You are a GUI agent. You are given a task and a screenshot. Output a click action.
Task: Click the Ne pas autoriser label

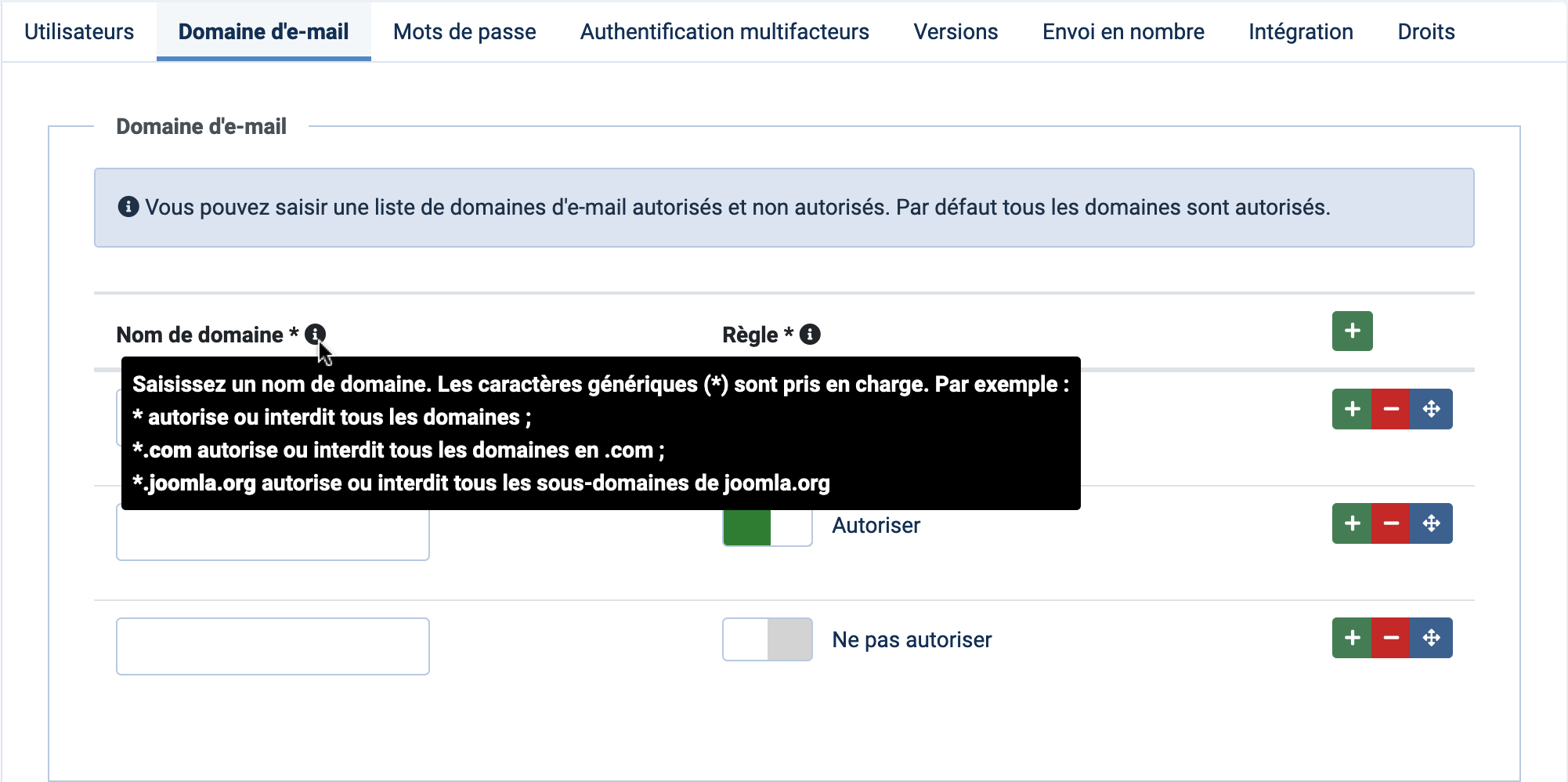point(912,639)
